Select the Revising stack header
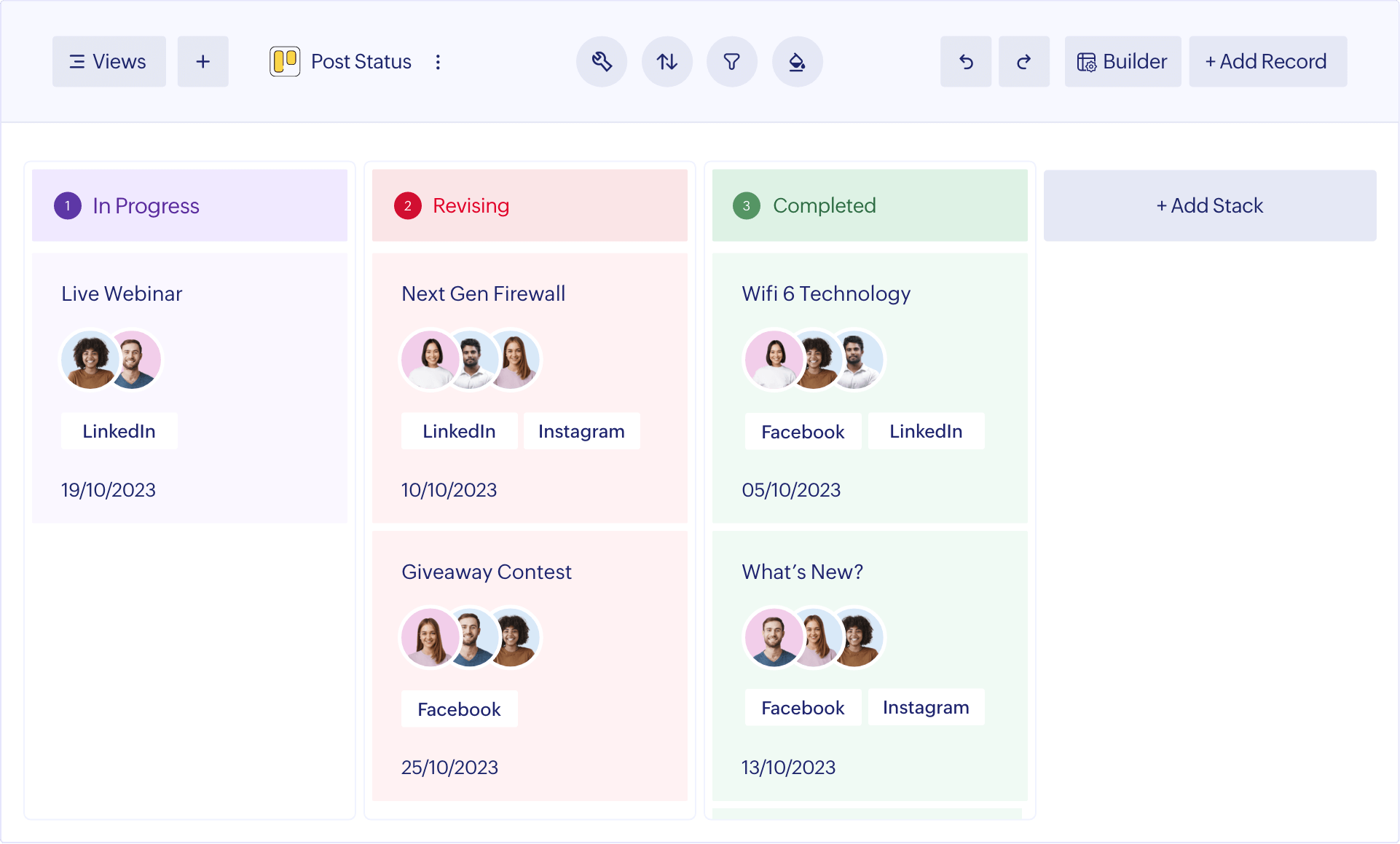This screenshot has height=844, width=1400. pos(530,206)
